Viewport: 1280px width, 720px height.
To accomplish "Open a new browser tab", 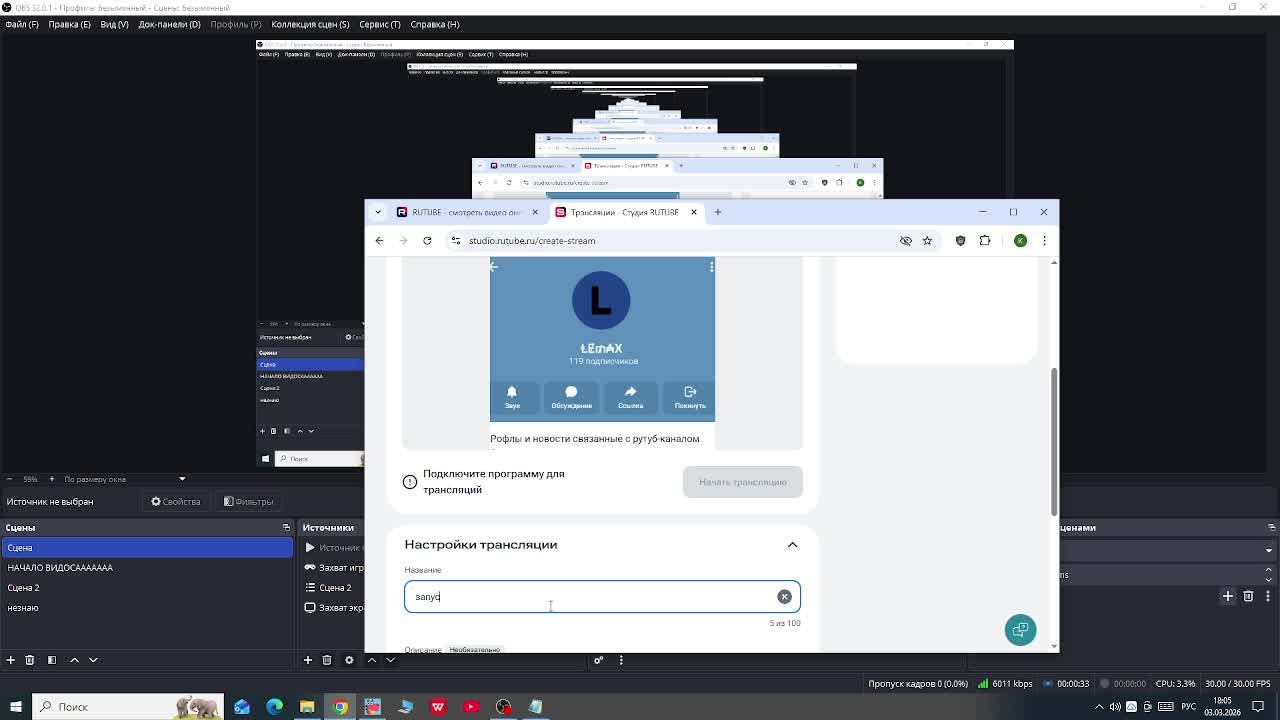I will pyautogui.click(x=717, y=212).
